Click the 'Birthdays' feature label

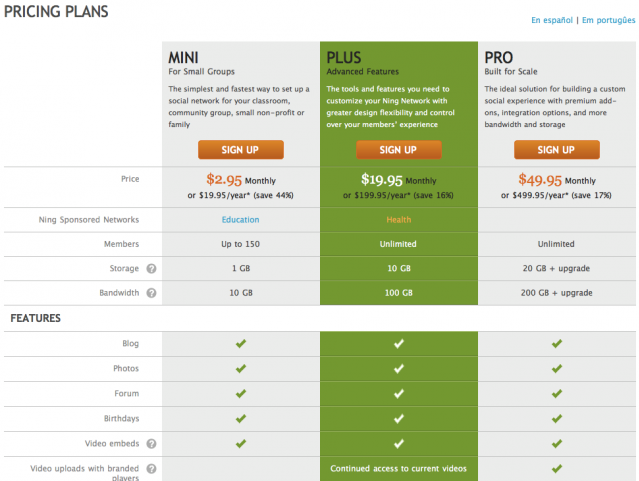pyautogui.click(x=121, y=419)
